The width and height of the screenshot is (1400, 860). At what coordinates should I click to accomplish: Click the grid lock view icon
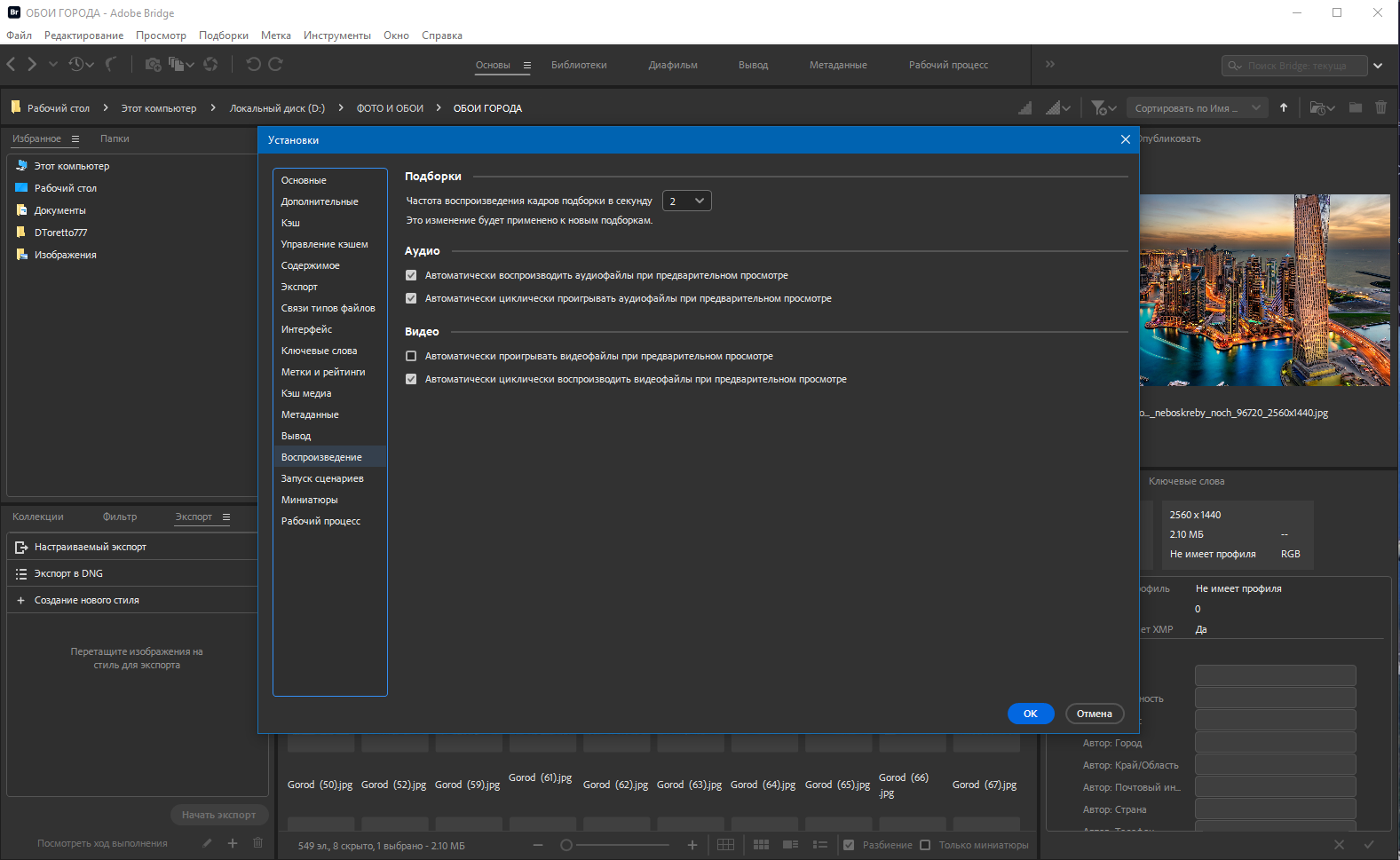point(725,845)
